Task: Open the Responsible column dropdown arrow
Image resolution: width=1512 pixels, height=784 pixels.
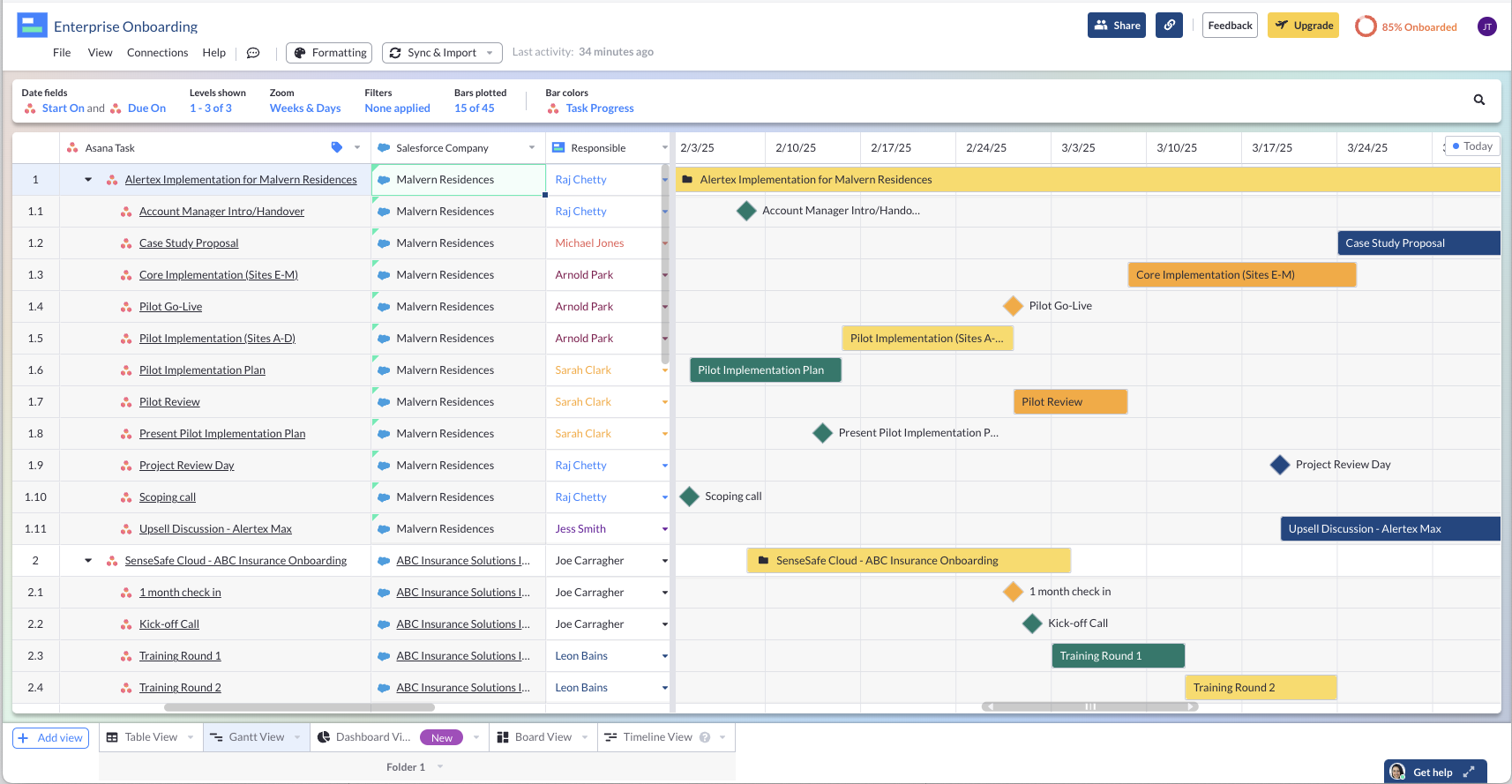Action: tap(664, 147)
